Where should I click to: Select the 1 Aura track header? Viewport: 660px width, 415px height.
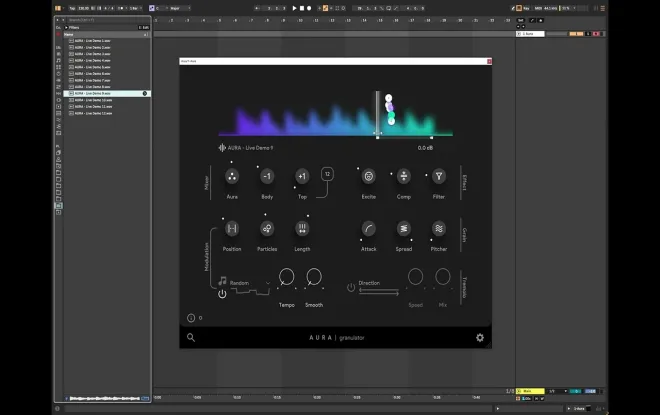click(532, 34)
